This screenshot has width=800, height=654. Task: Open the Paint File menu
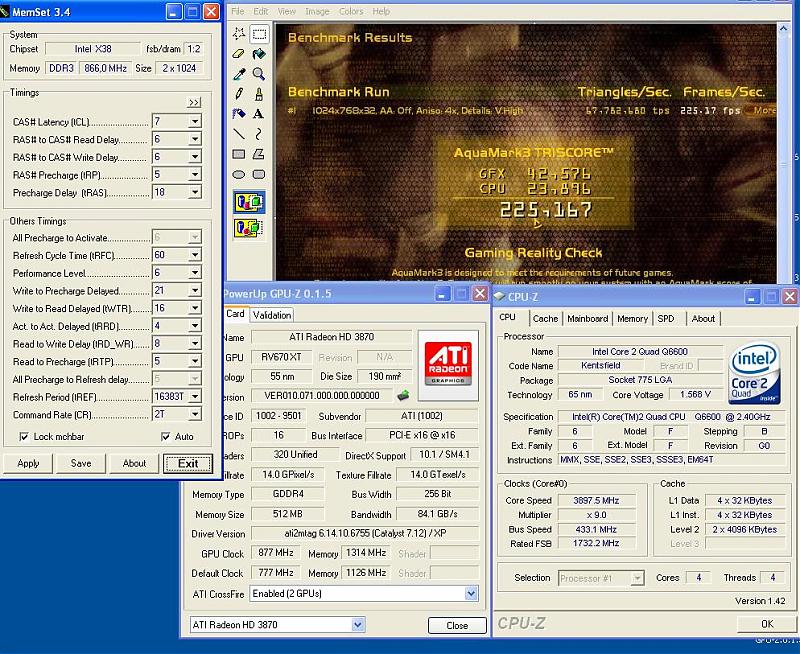[237, 11]
